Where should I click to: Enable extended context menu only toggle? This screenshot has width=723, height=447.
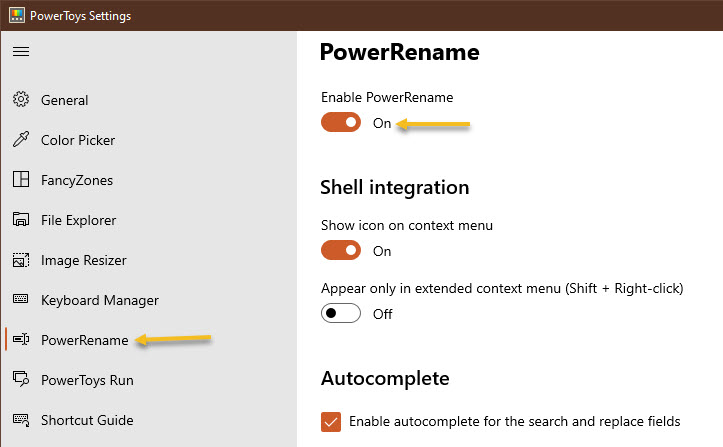tap(341, 314)
